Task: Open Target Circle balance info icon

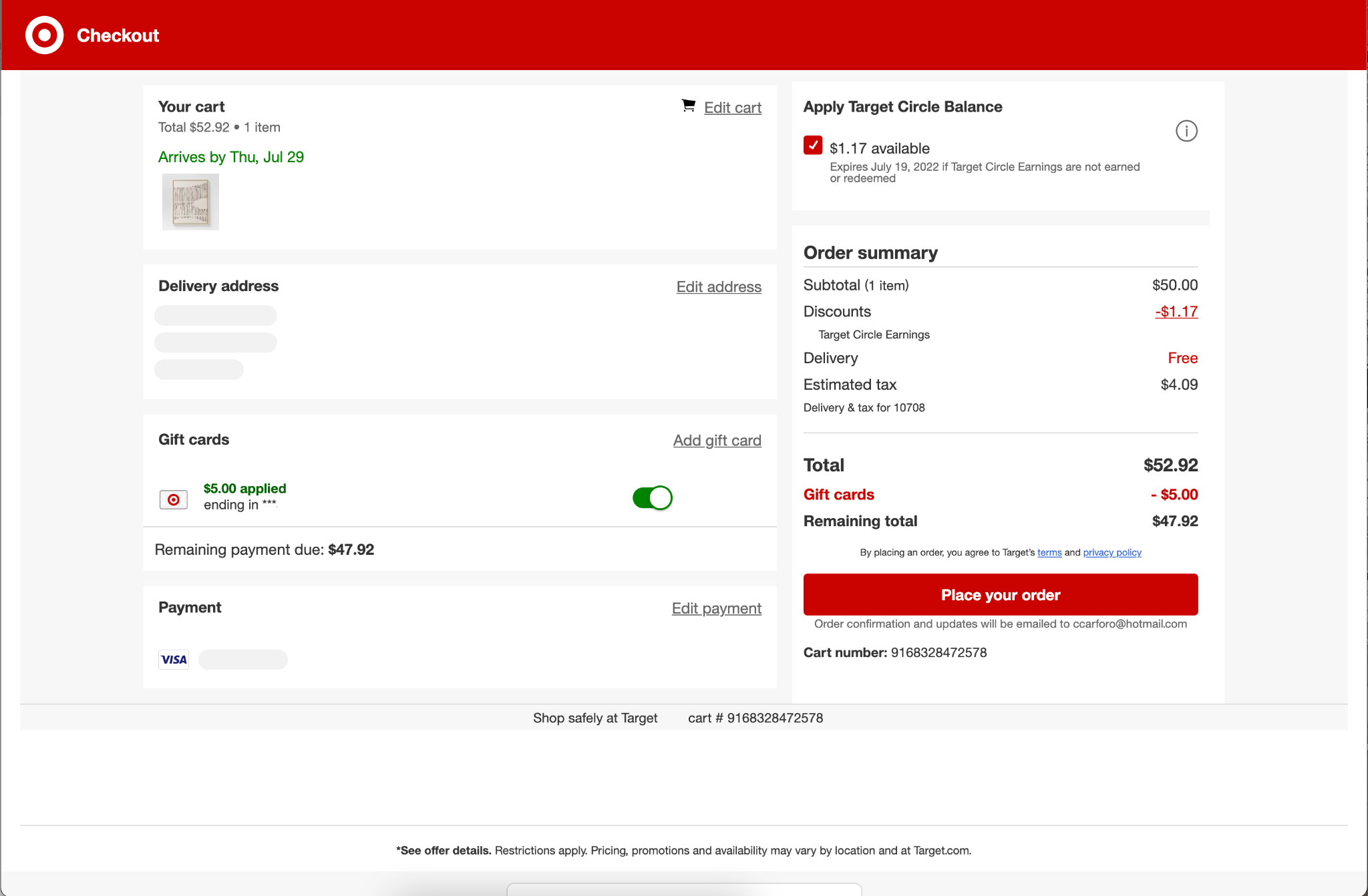Action: (x=1186, y=131)
